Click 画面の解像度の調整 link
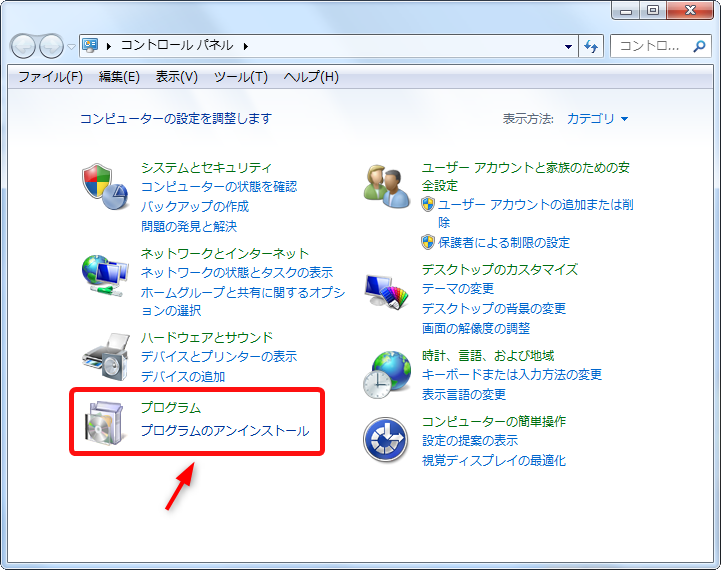721x570 pixels. tap(475, 328)
